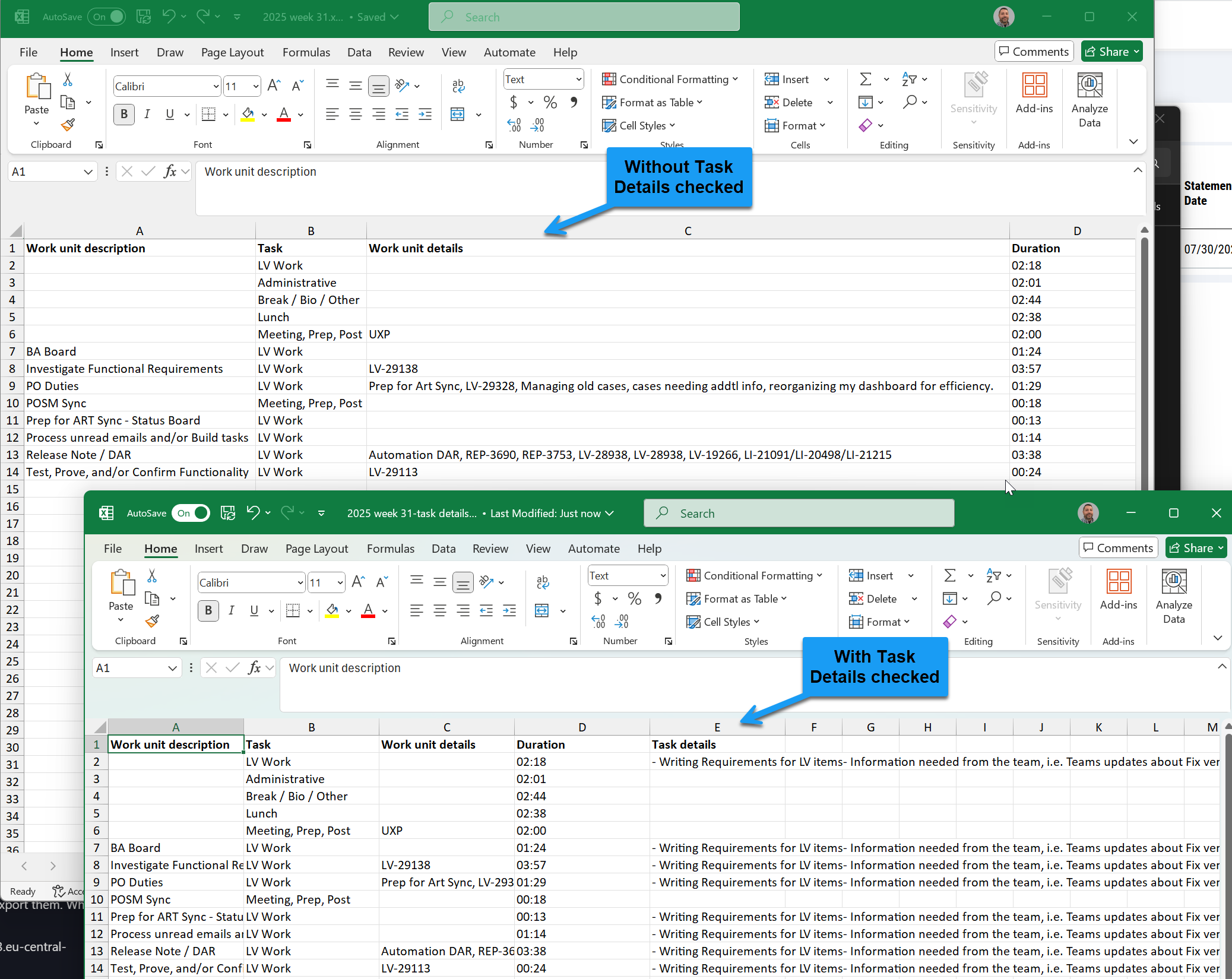Click Cut scissors in task details window
The image size is (1232, 979).
click(152, 576)
